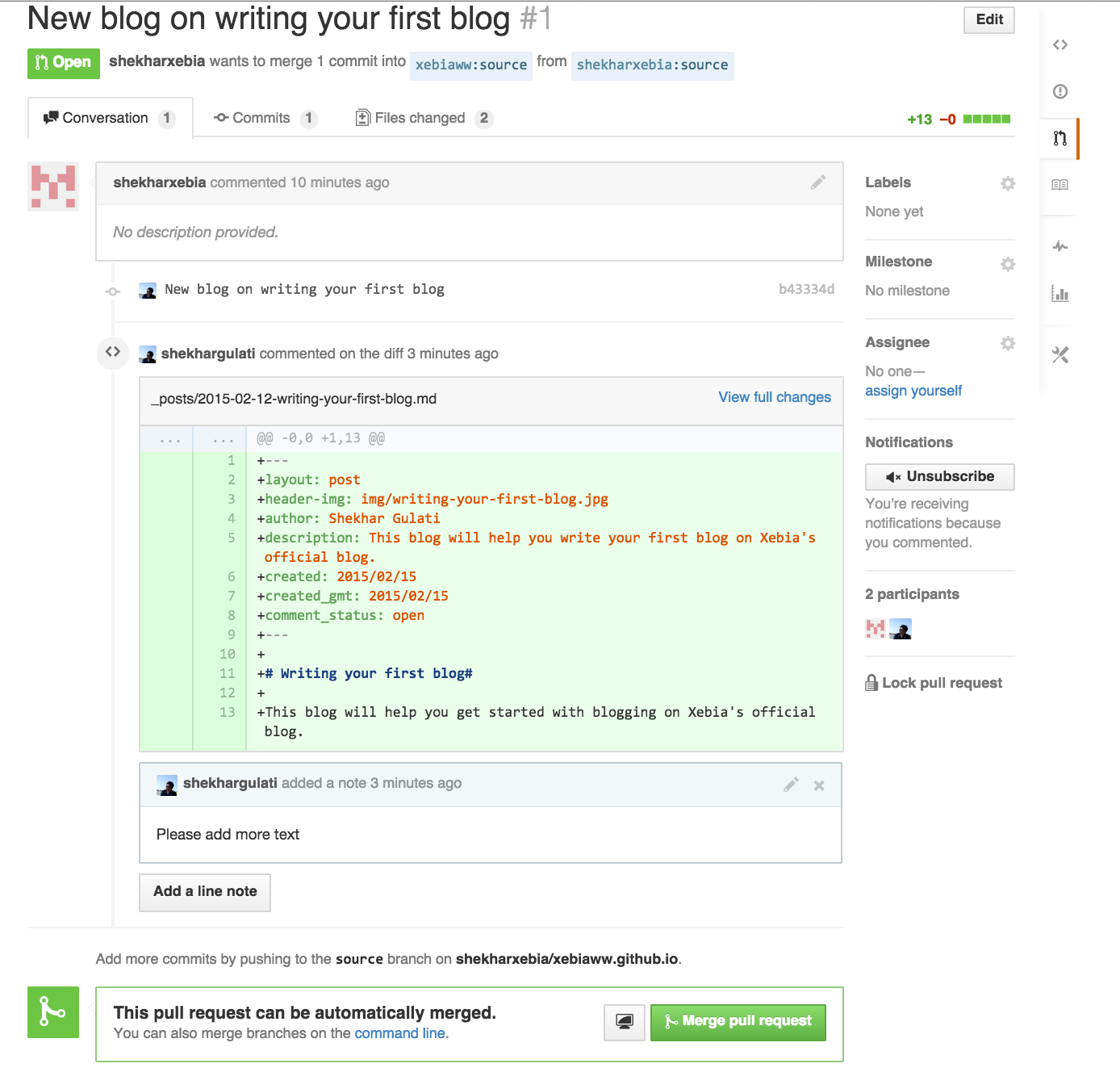Open the Code icon in right sidebar
Screen dimensions: 1120x1072
1060,45
